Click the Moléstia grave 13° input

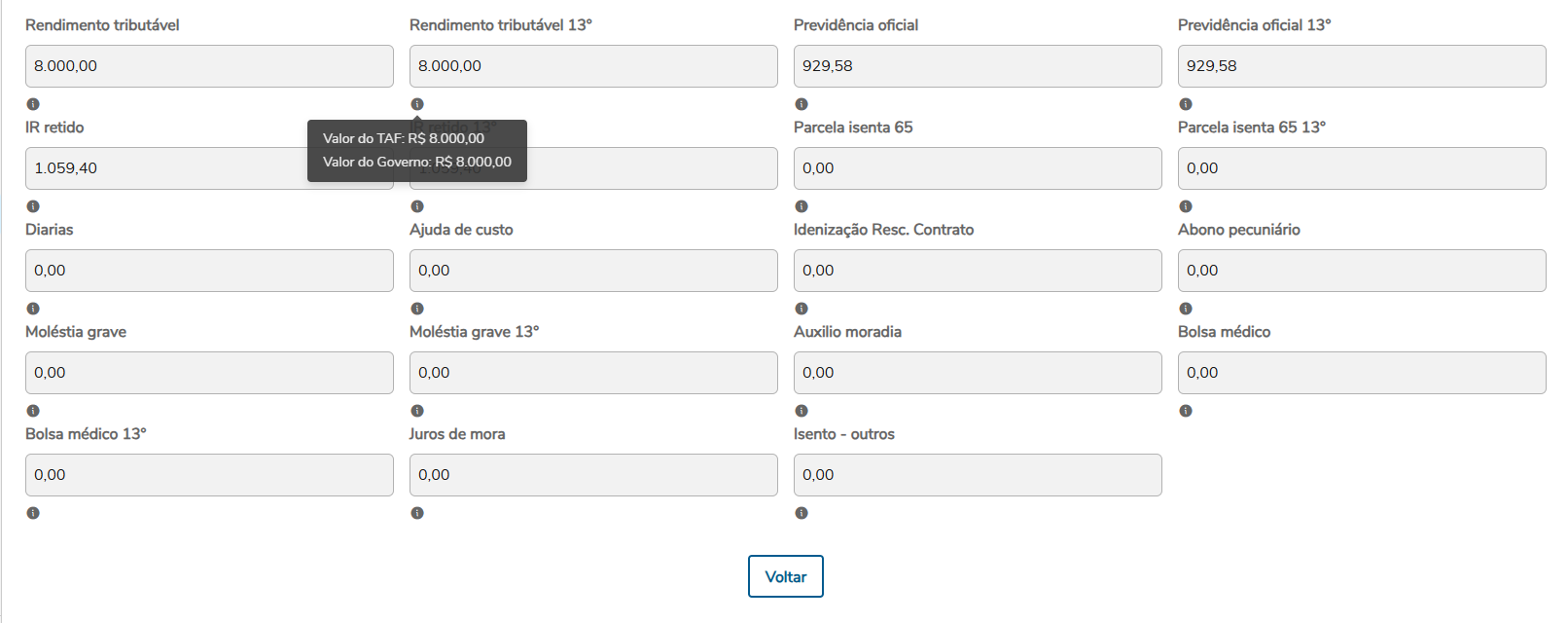click(x=593, y=373)
